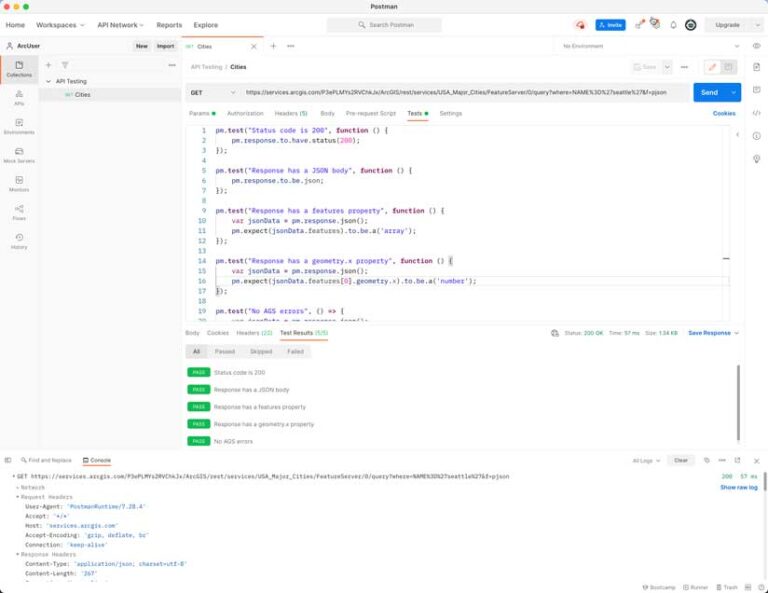
Task: Click Show raw log link
Action: [x=739, y=488]
